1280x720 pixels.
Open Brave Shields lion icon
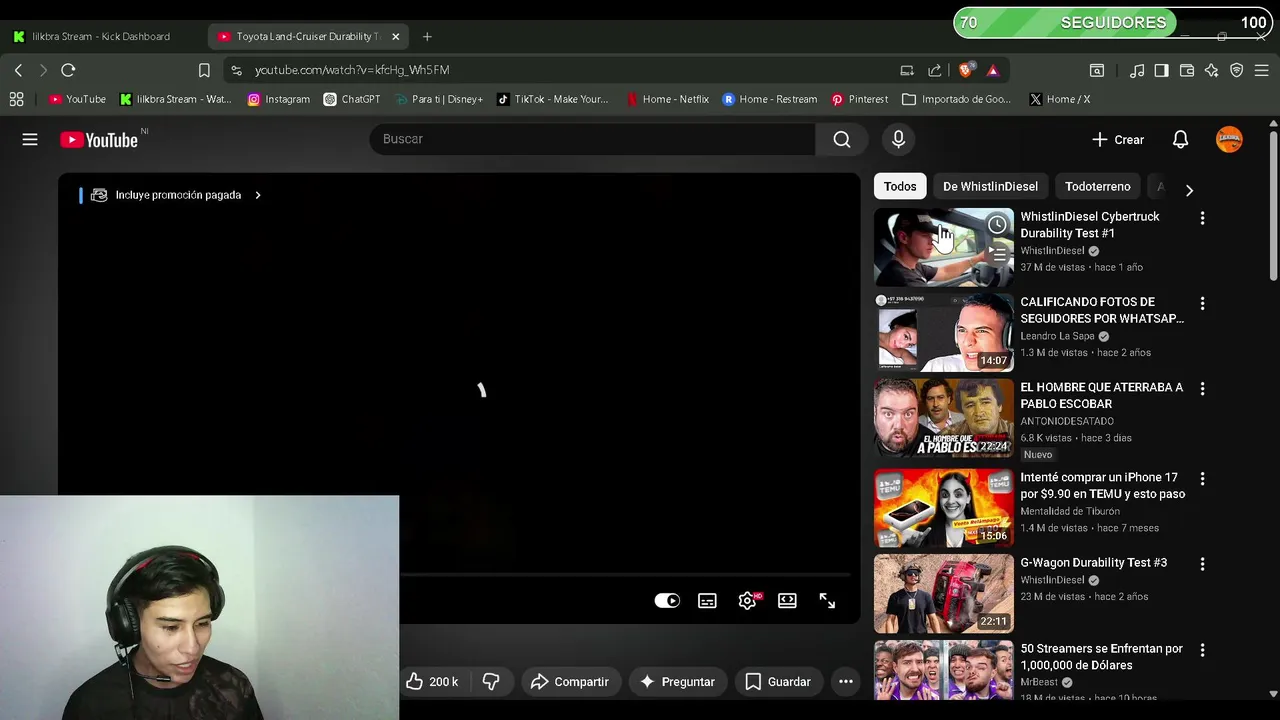pyautogui.click(x=966, y=70)
